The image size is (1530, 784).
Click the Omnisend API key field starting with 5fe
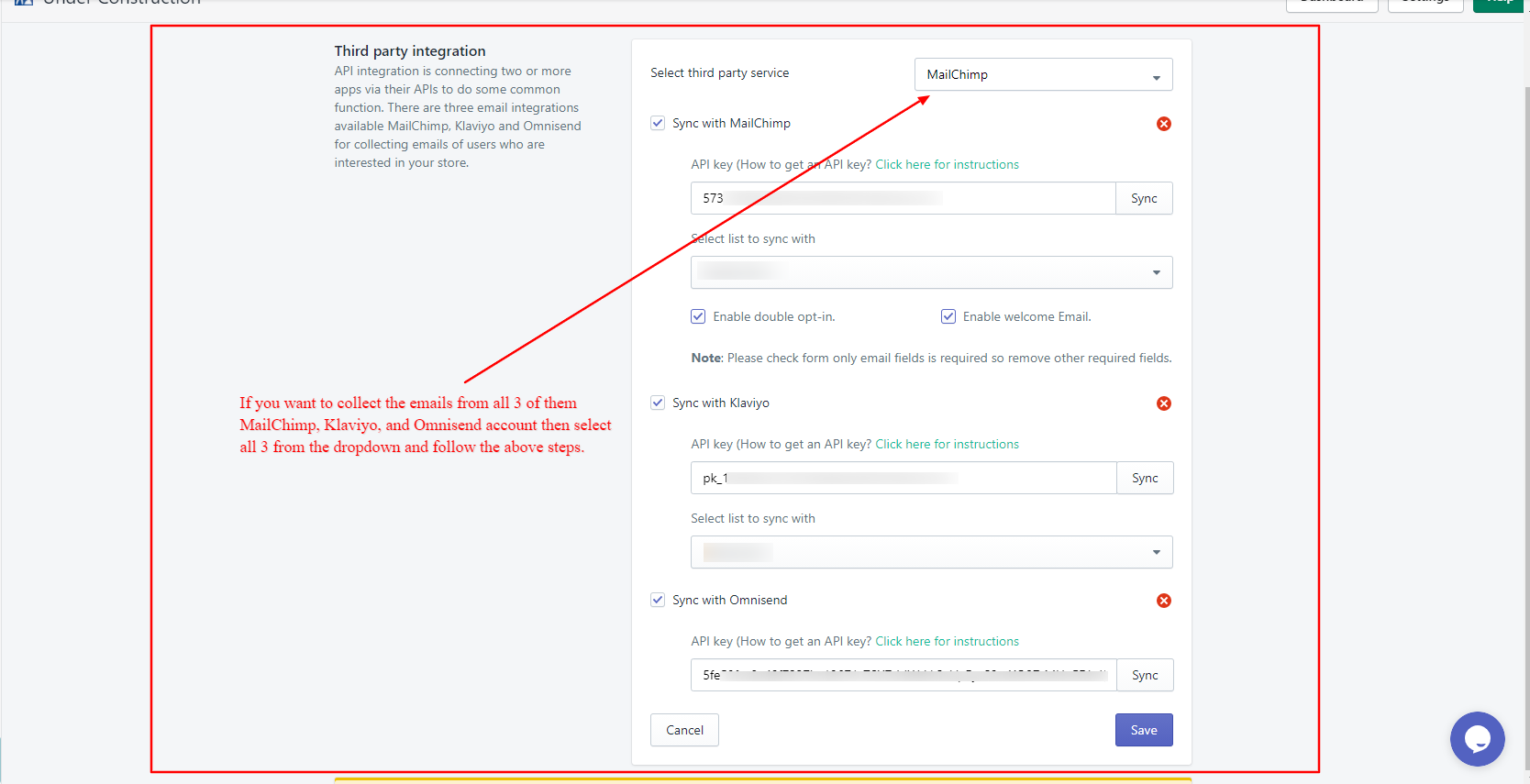coord(904,675)
